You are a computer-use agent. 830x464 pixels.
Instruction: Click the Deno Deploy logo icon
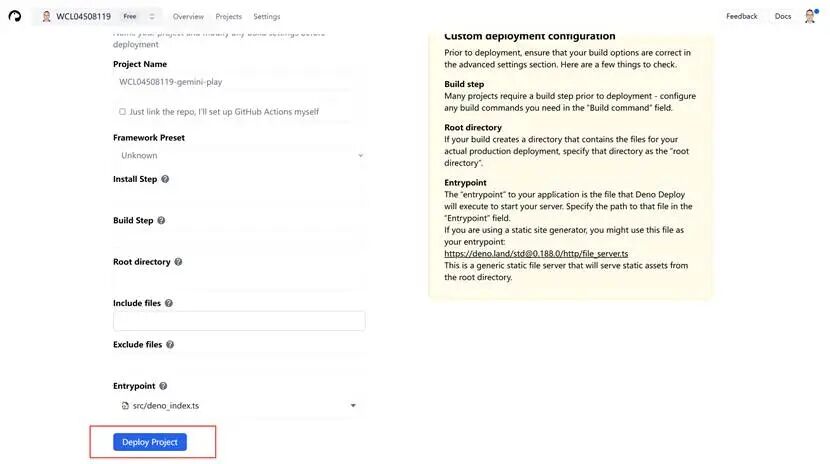click(14, 16)
